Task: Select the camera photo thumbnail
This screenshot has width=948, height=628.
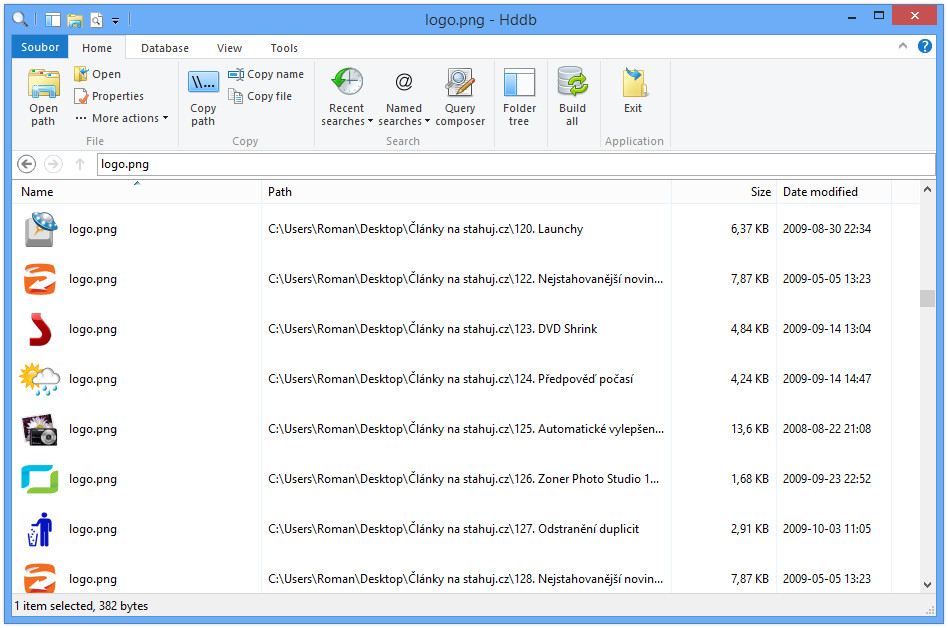Action: [40, 429]
